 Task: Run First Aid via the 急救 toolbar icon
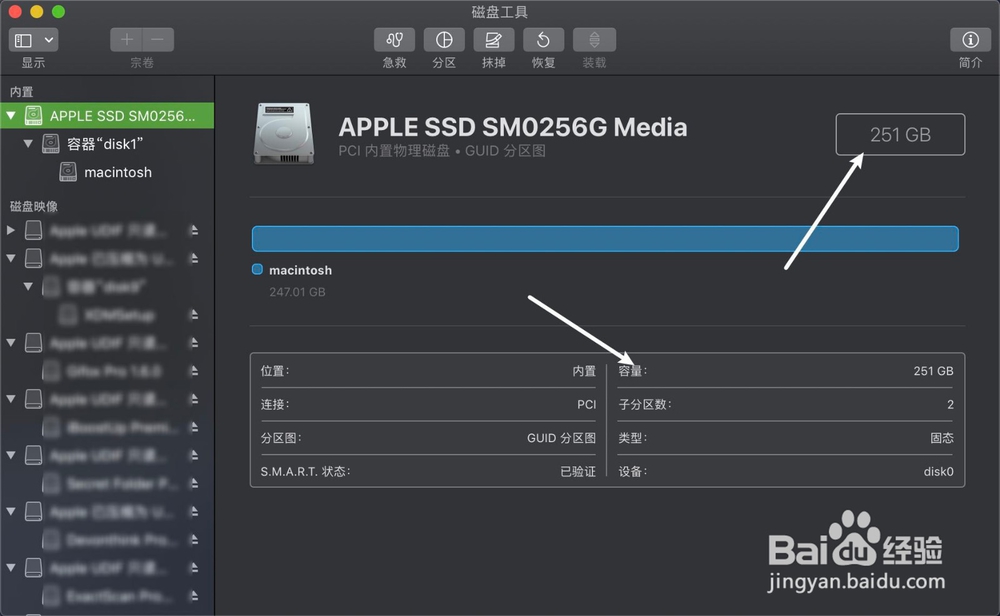[x=394, y=40]
